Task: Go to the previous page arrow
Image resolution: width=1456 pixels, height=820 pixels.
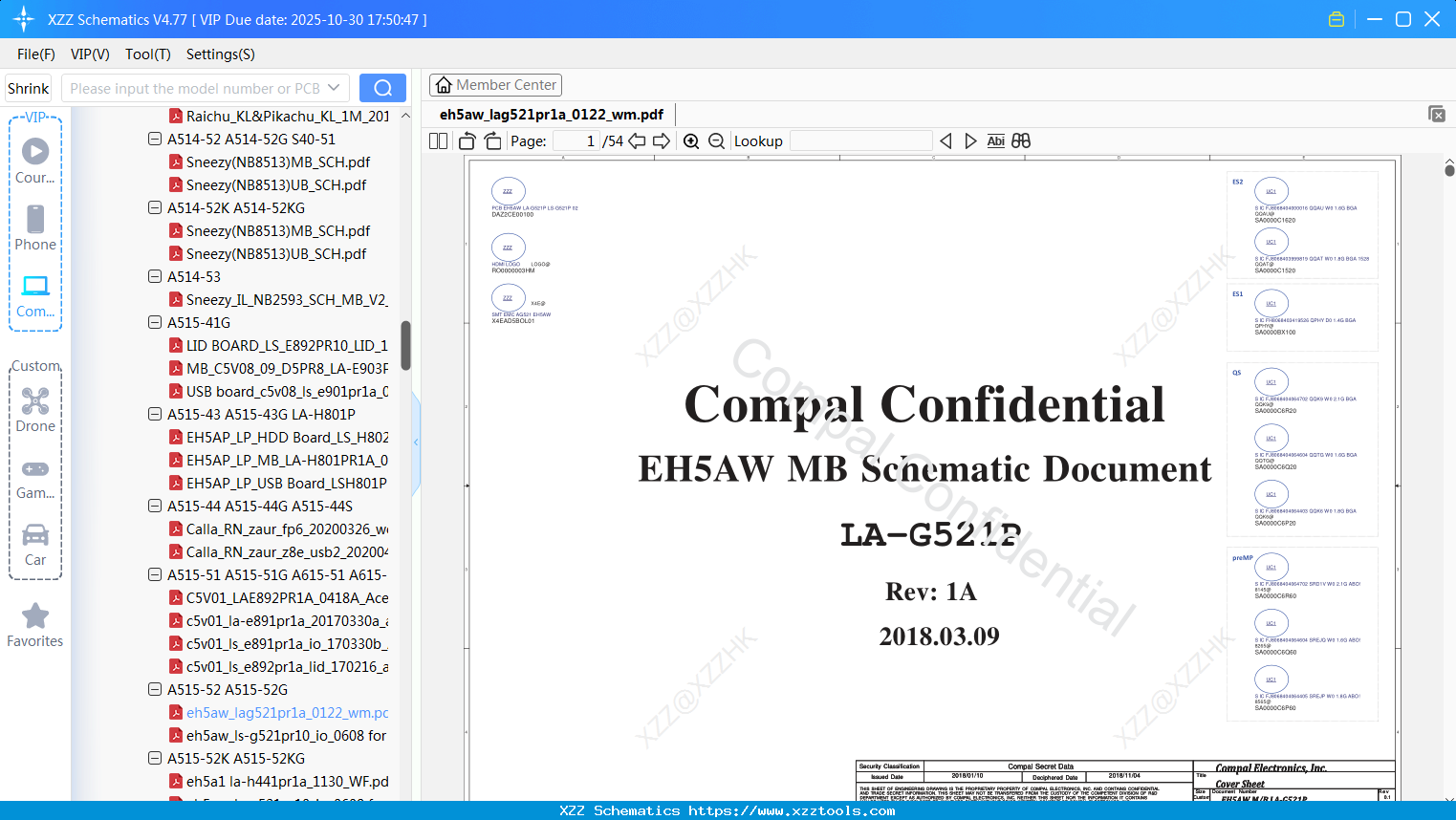Action: coord(637,141)
